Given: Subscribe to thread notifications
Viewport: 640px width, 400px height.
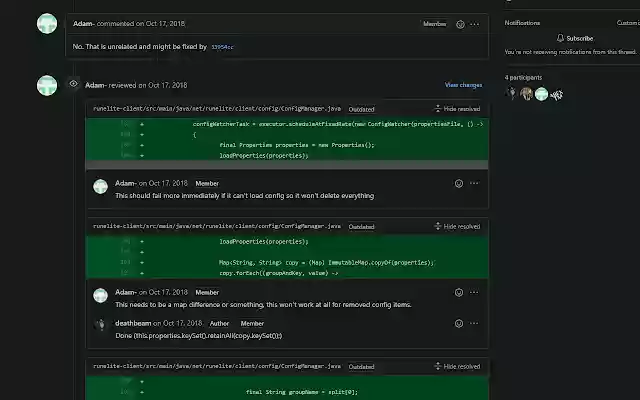Looking at the screenshot, I should tap(575, 38).
